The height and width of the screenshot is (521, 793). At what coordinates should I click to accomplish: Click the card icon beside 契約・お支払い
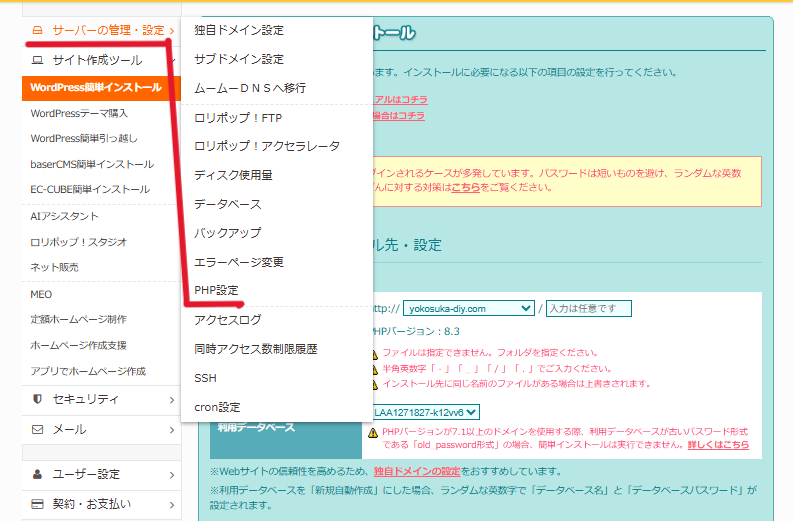click(x=37, y=504)
